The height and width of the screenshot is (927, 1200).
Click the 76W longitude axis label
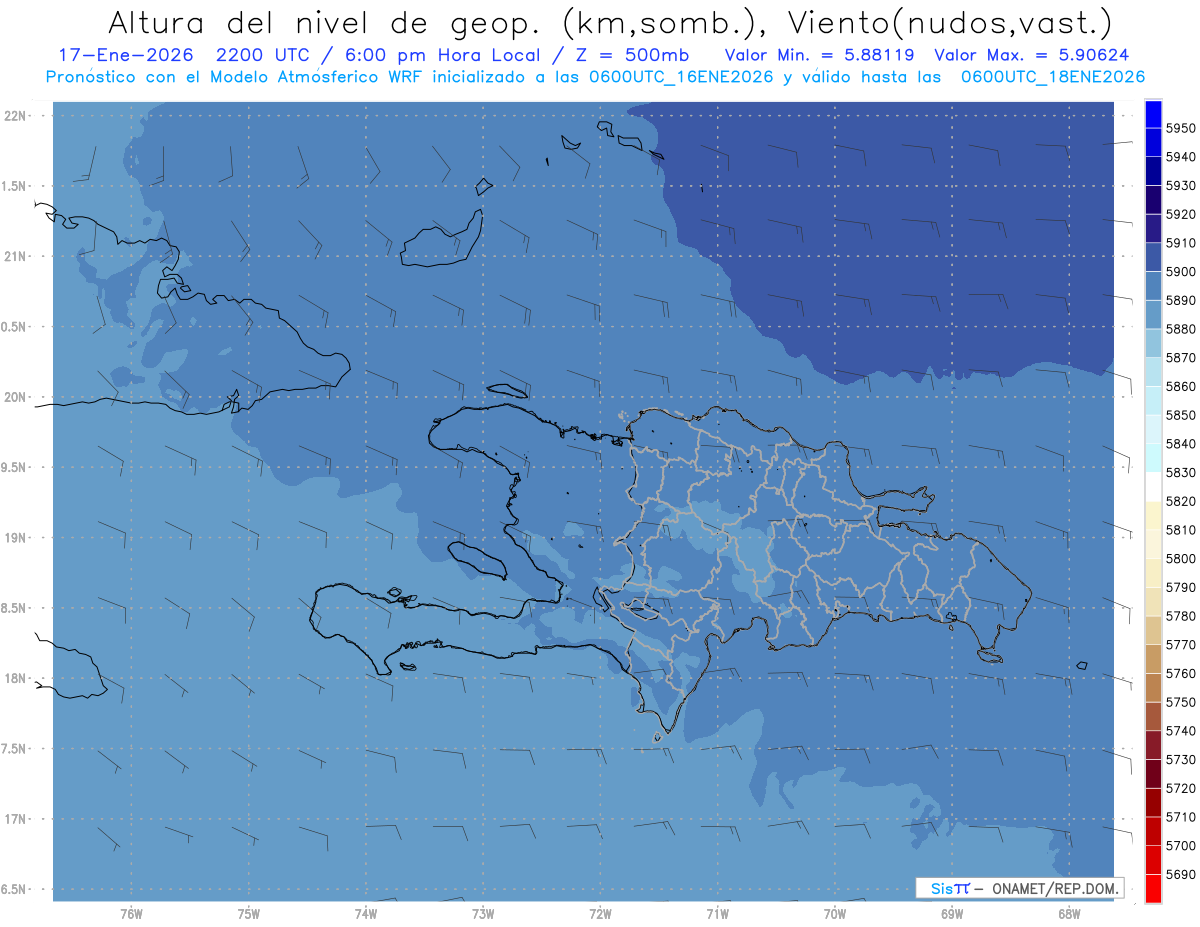(x=131, y=913)
